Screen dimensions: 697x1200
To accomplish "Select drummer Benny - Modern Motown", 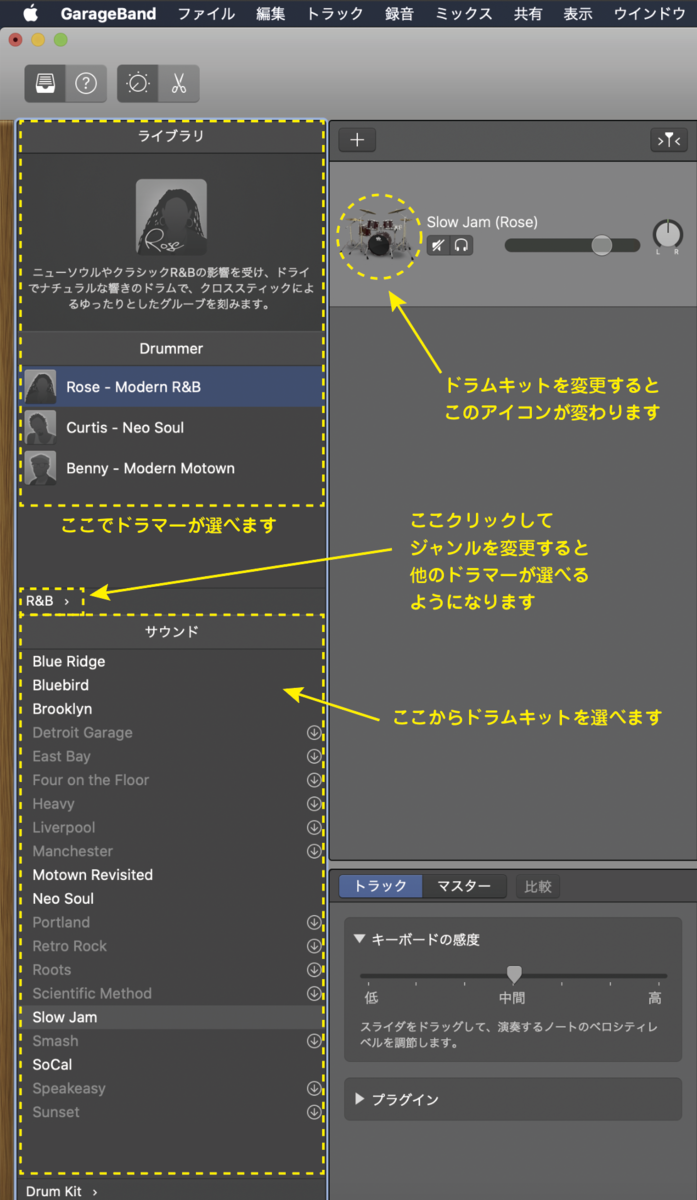I will click(172, 468).
